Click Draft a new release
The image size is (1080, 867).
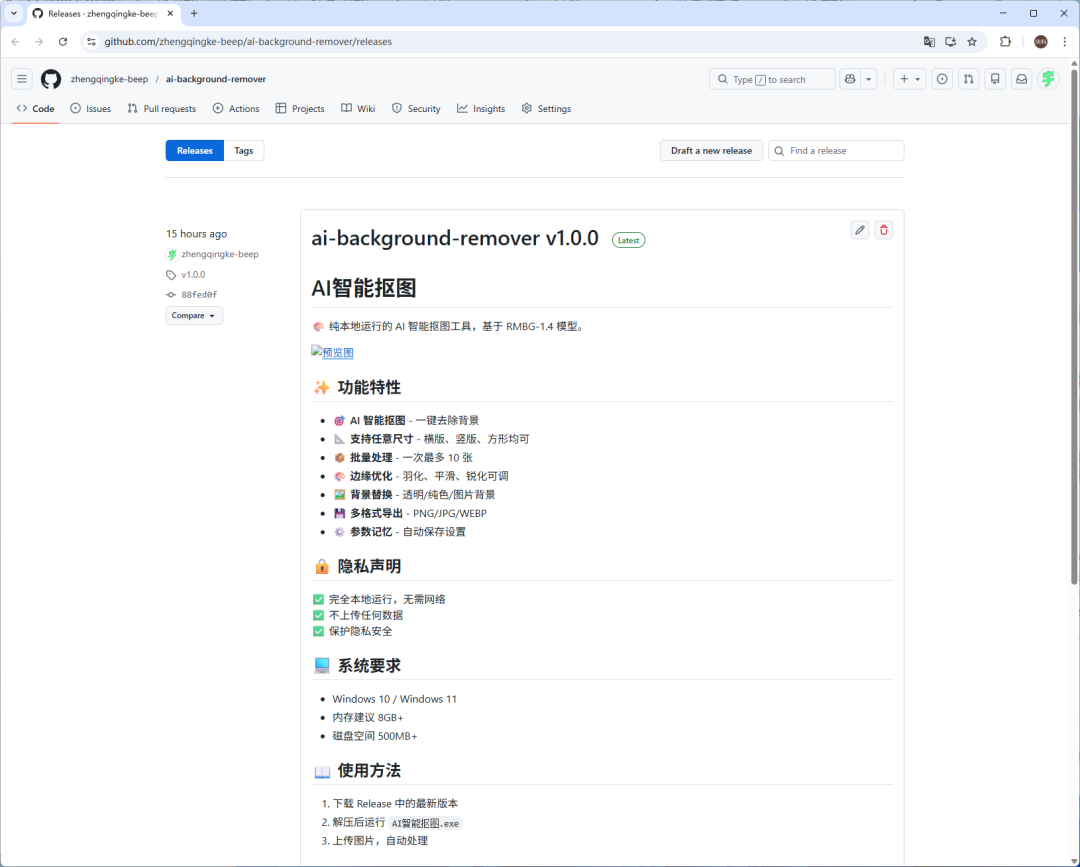(712, 151)
